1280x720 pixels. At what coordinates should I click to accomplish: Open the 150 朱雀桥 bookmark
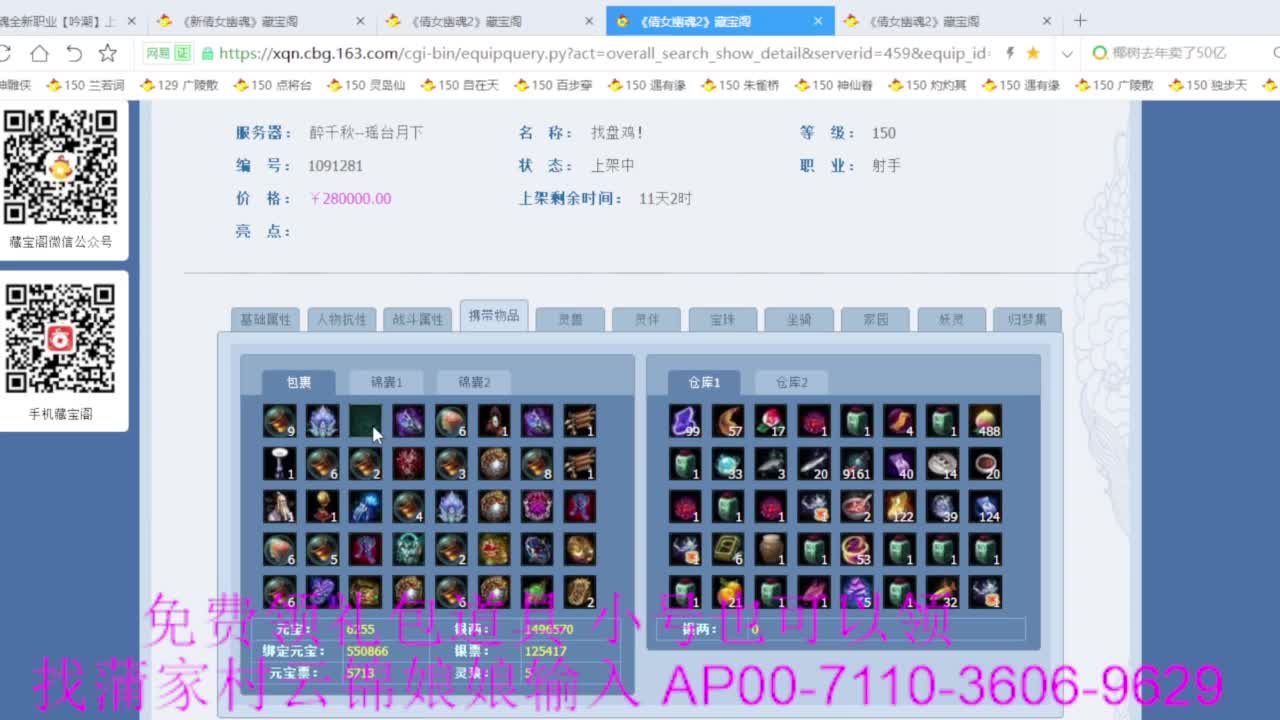(x=740, y=85)
